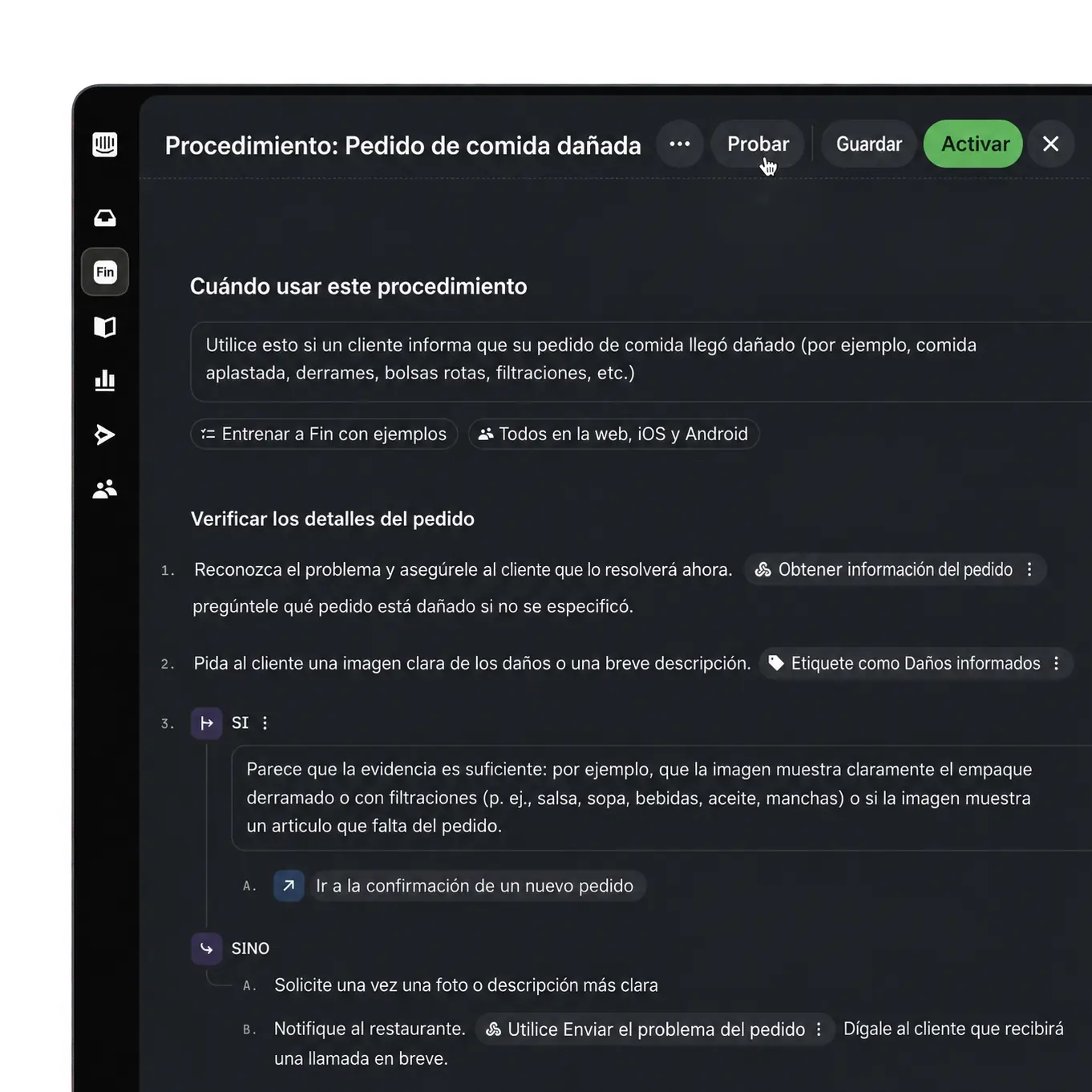Save the procedure with Guardar
This screenshot has height=1092, width=1092.
click(x=869, y=144)
